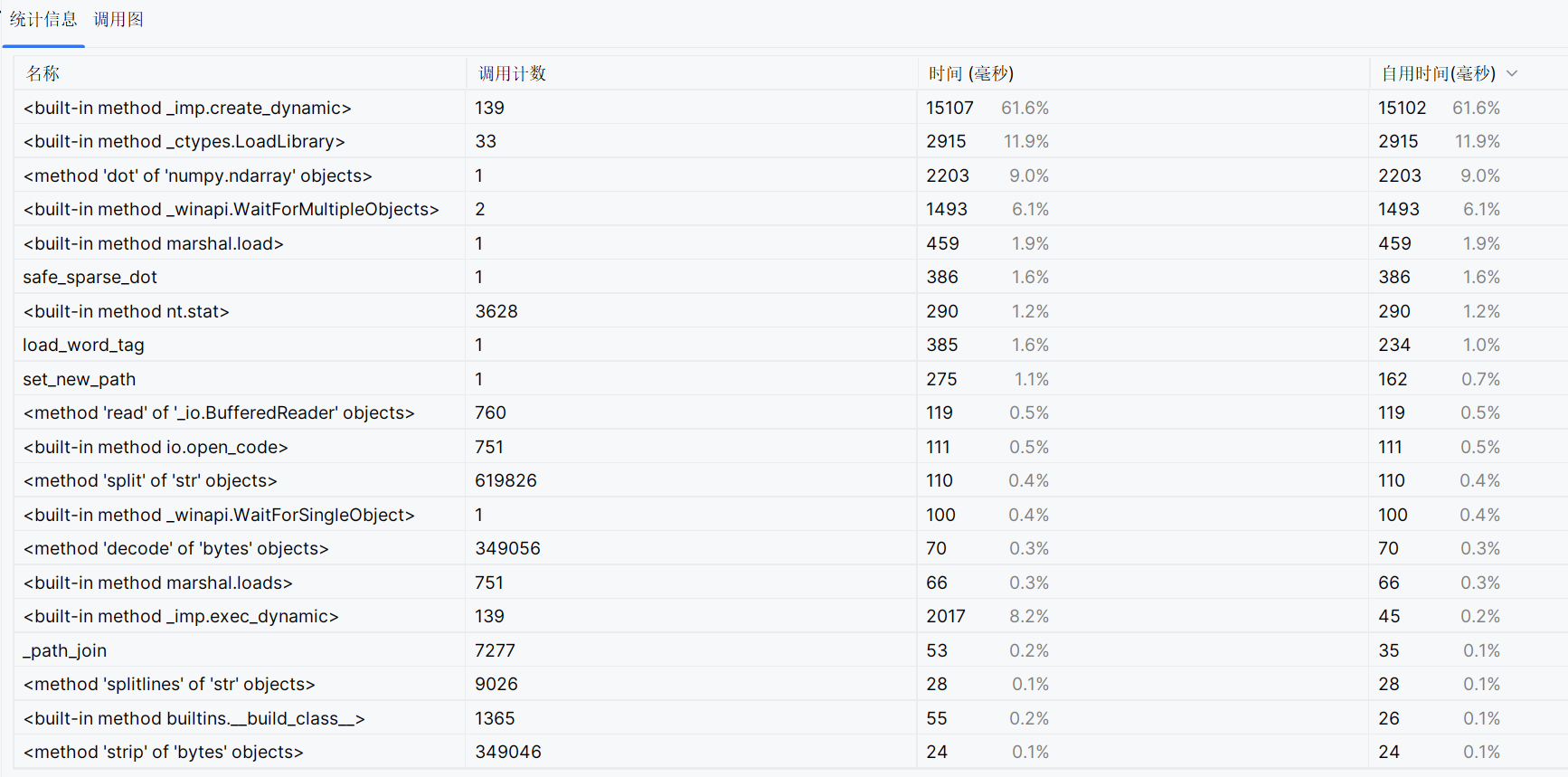Select the set_new_path row

(x=80, y=379)
